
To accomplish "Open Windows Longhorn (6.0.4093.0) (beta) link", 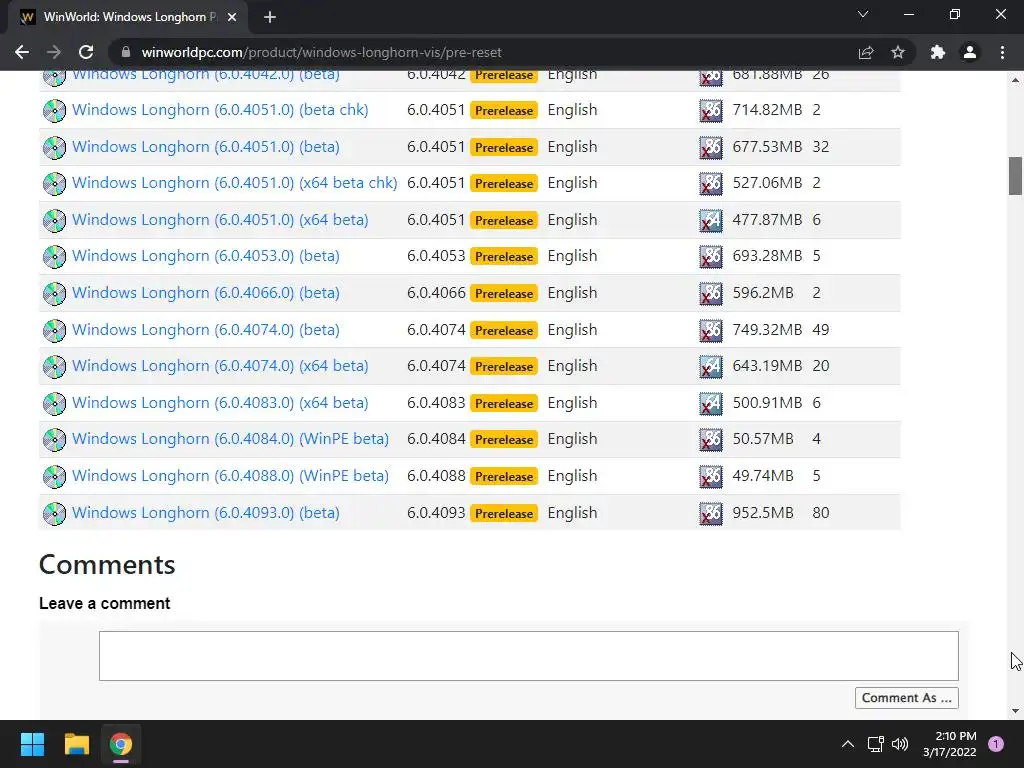I will coord(206,513).
